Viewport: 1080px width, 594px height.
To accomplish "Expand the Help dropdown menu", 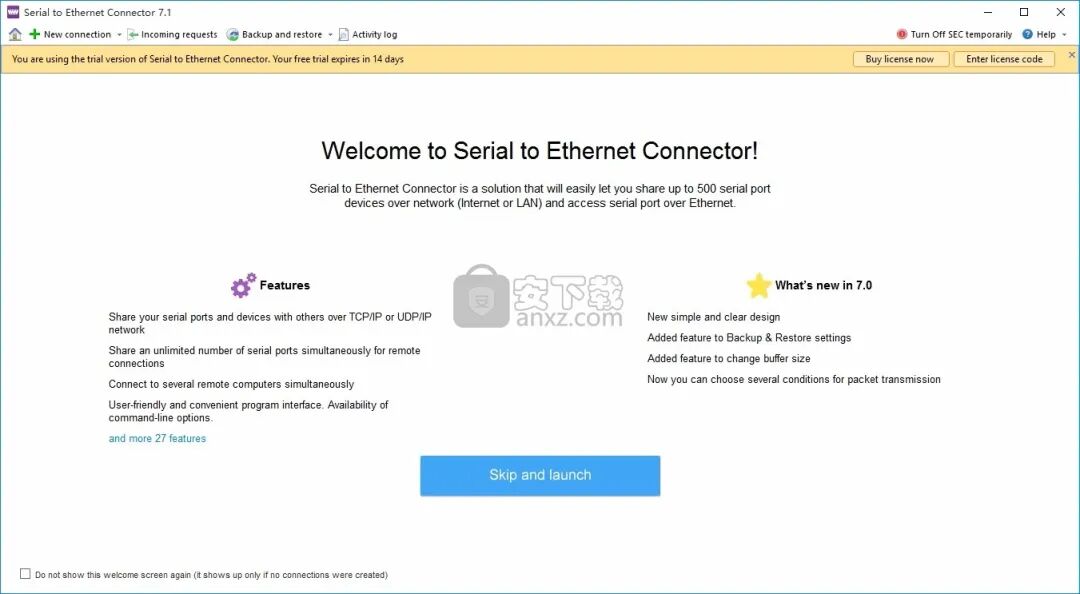I will [1062, 33].
